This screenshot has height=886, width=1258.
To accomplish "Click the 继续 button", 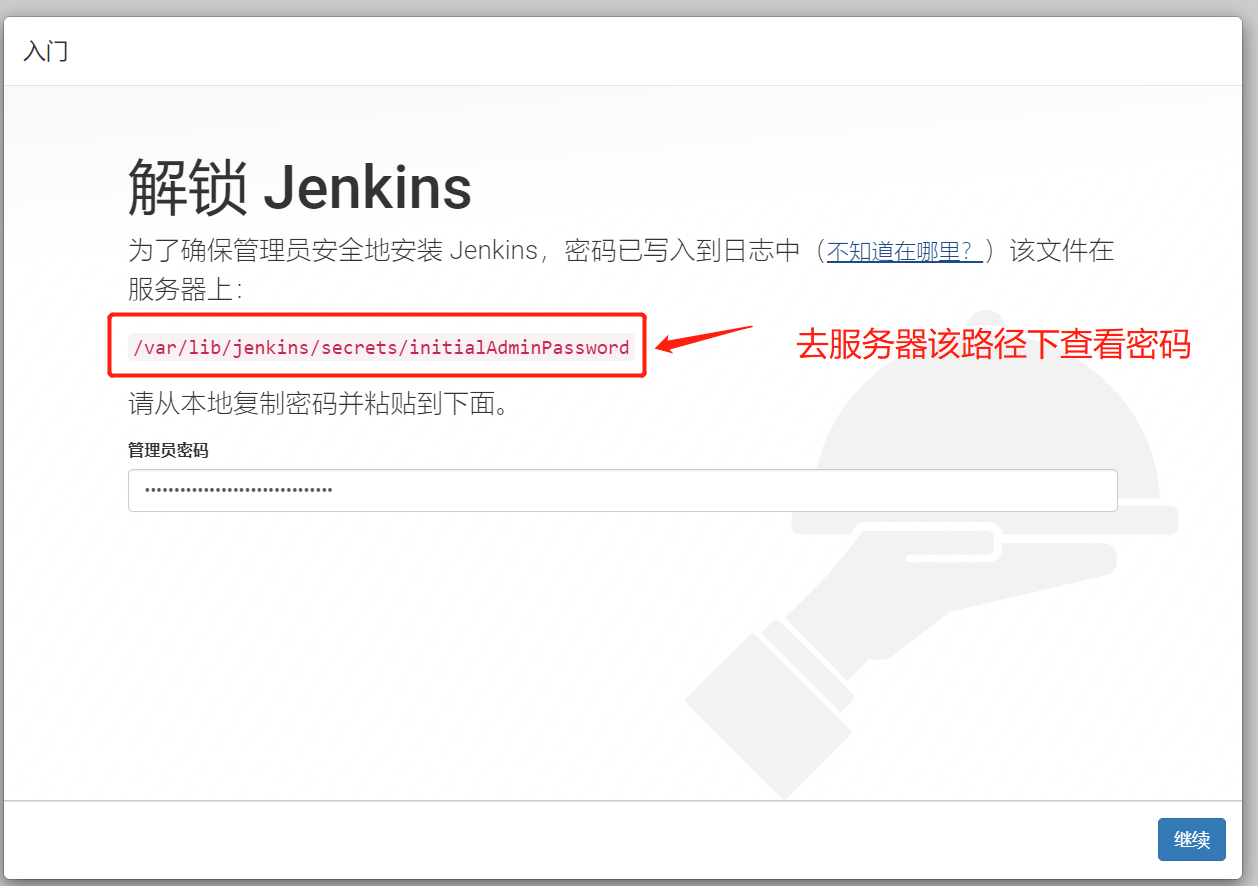I will tap(1191, 840).
